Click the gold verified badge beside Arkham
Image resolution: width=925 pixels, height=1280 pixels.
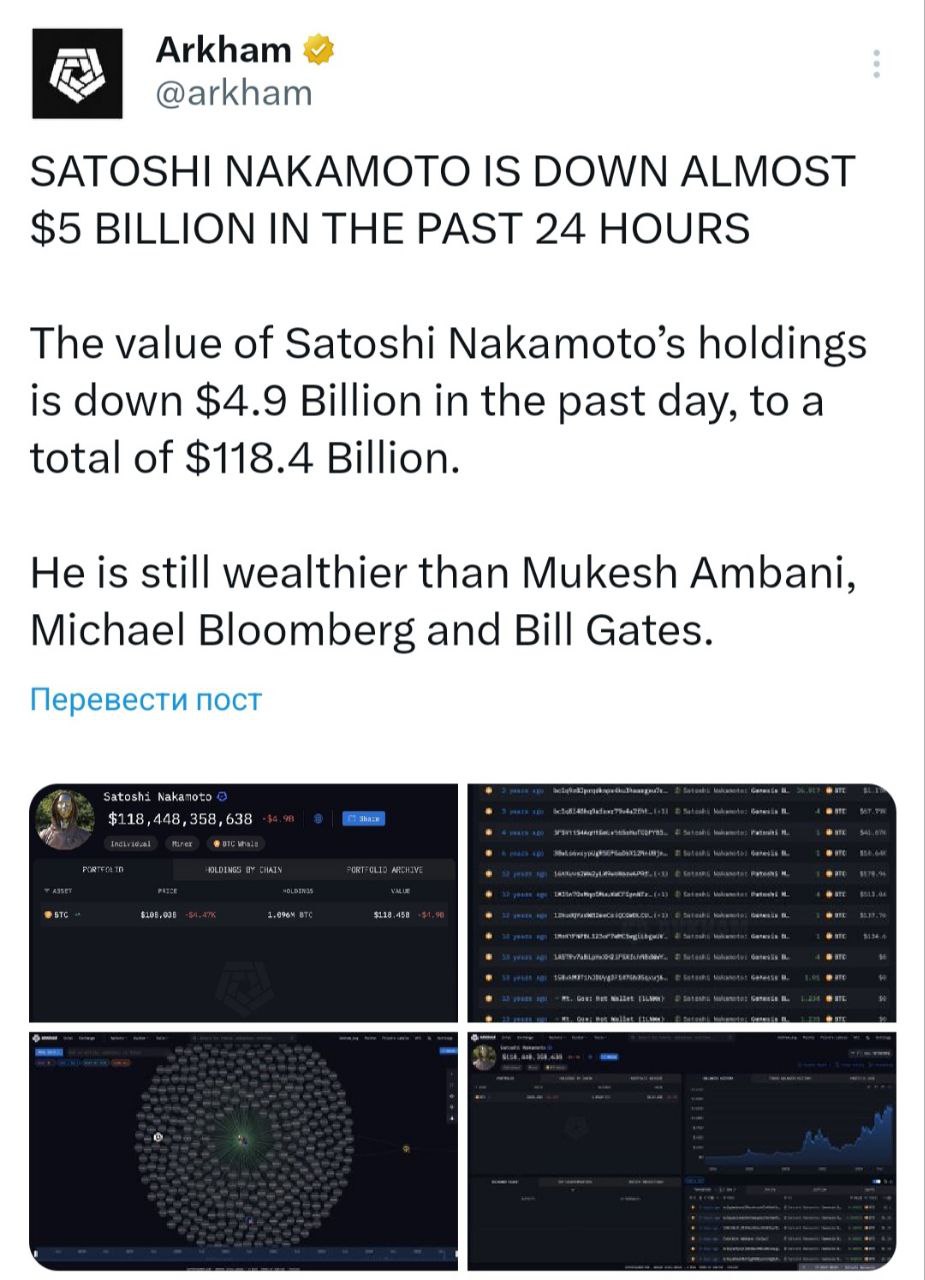click(319, 49)
